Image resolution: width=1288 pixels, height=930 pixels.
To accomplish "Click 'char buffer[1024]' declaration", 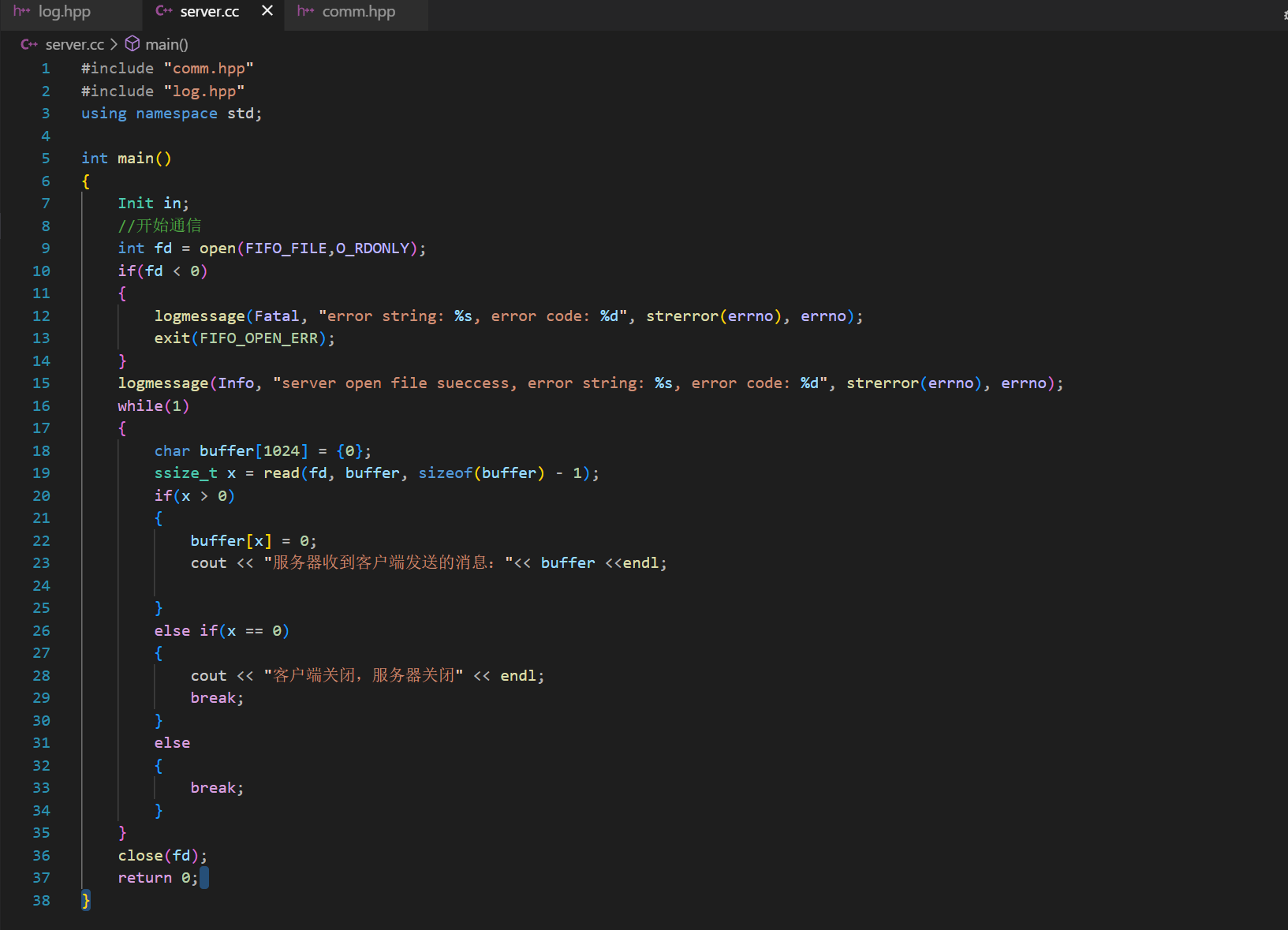I will 231,451.
